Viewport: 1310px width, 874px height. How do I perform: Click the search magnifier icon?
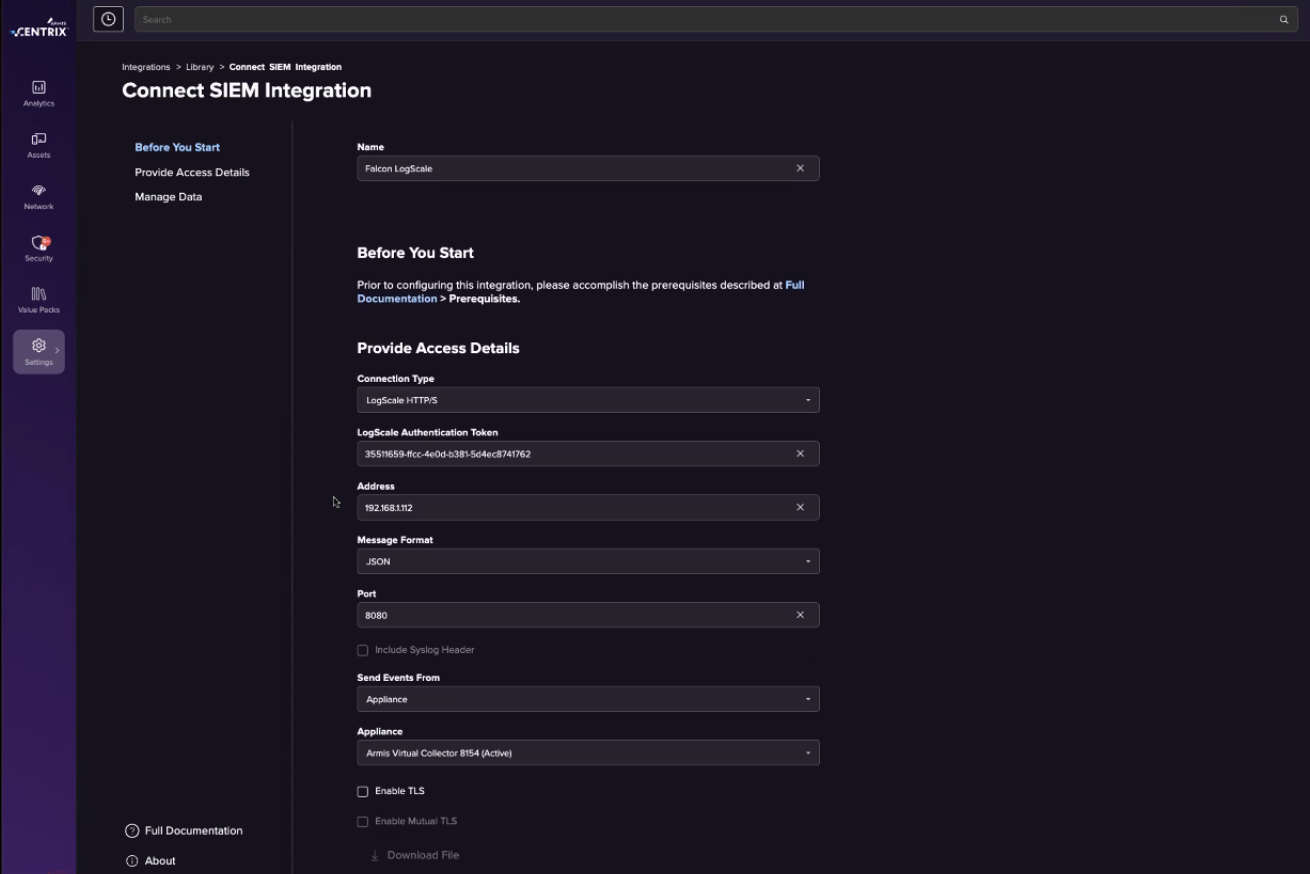tap(1284, 20)
